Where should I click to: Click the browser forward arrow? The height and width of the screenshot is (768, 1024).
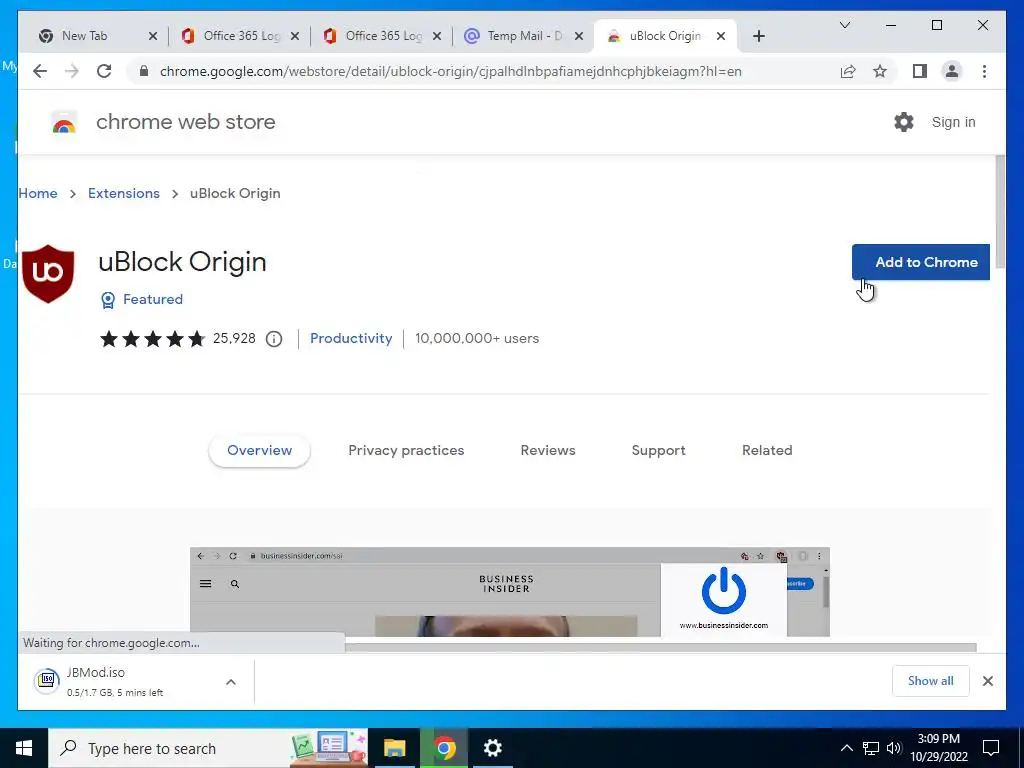click(x=72, y=71)
